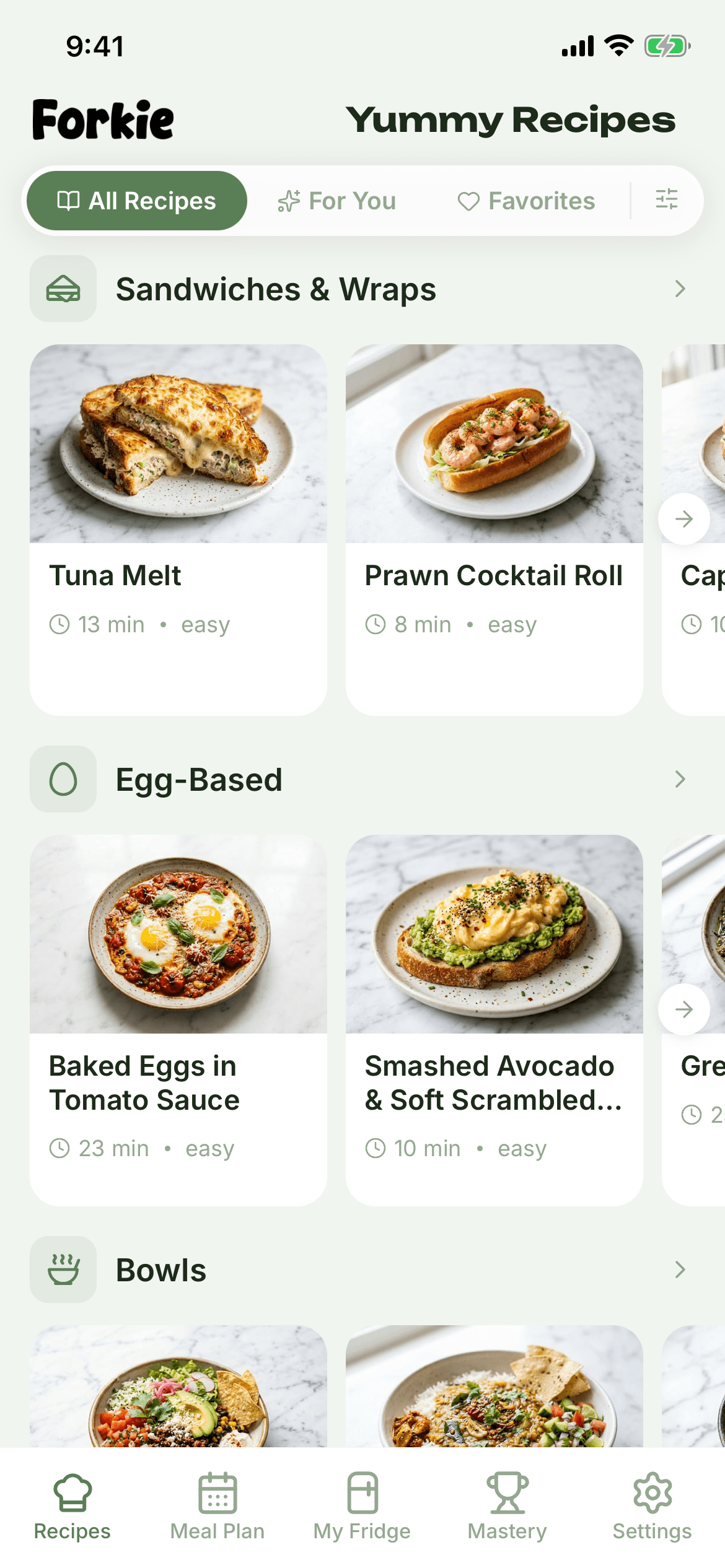
Task: Tap the sandwich icon beside Sandwiches & Wraps
Action: click(63, 289)
